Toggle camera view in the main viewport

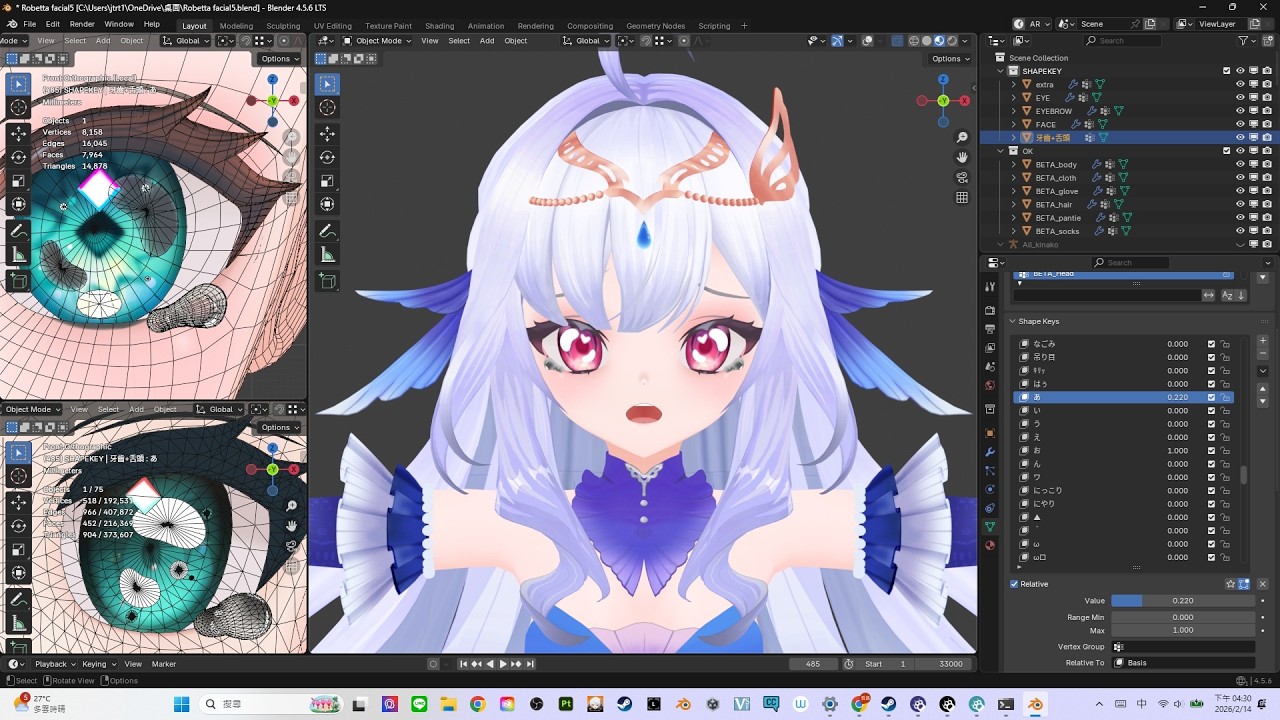pos(962,177)
